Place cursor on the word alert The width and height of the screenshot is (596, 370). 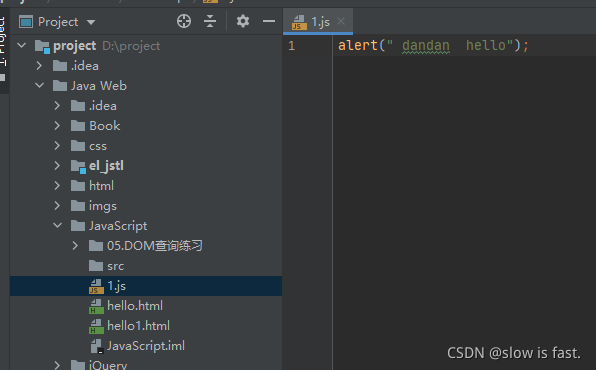click(358, 45)
